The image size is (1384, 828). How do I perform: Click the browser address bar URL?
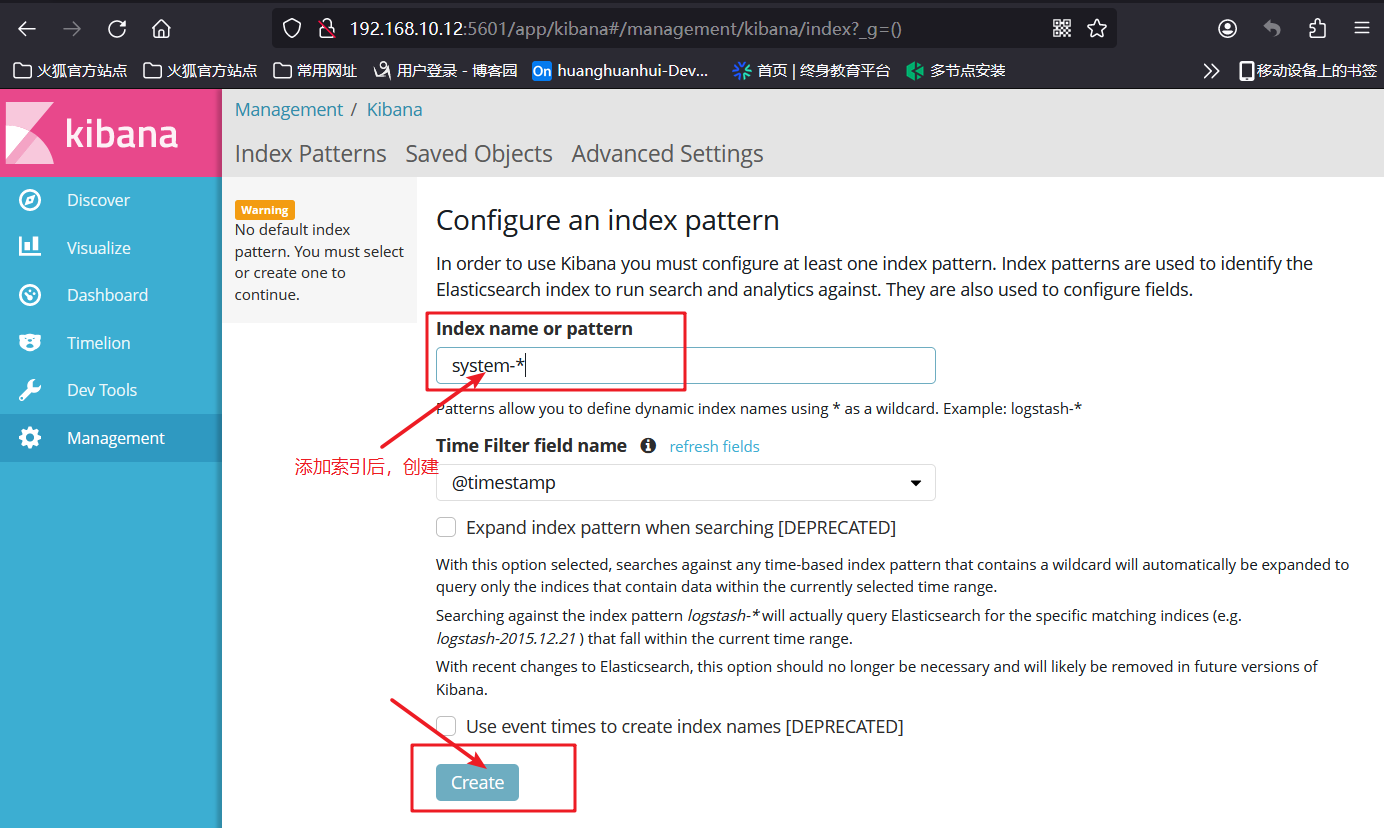(625, 29)
